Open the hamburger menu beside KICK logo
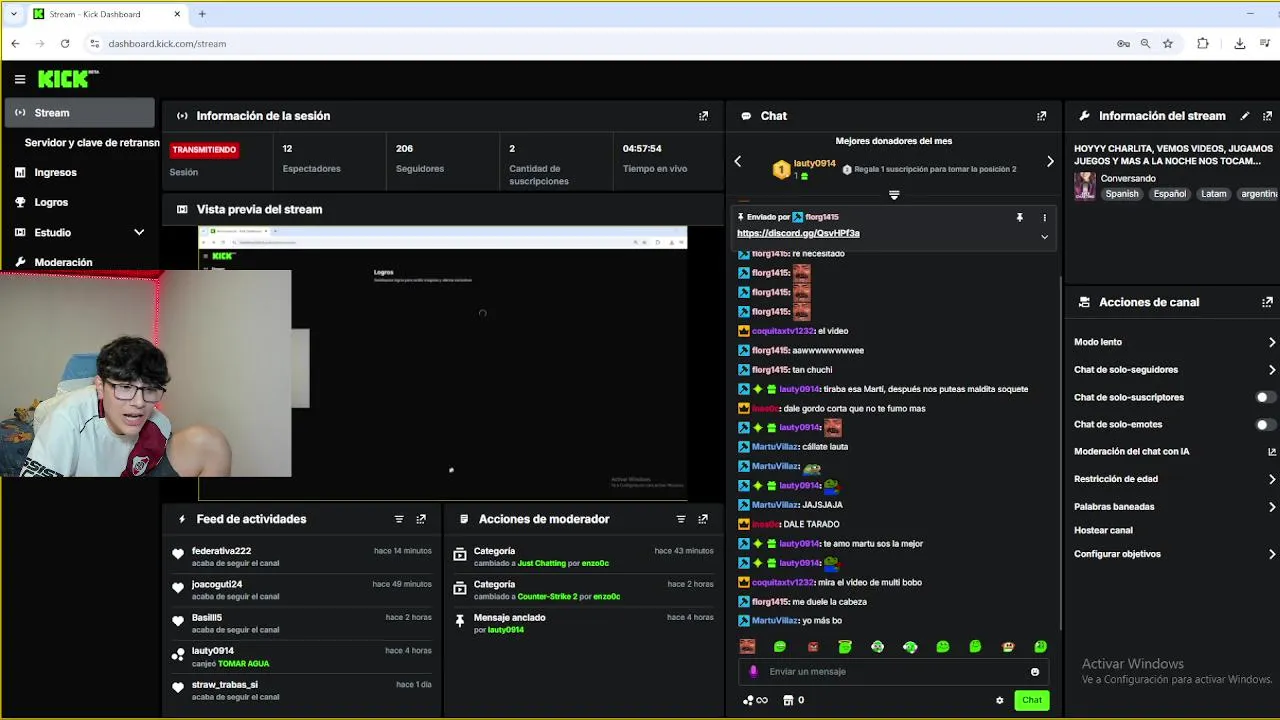Screen dimensions: 1280x720 tap(20, 79)
